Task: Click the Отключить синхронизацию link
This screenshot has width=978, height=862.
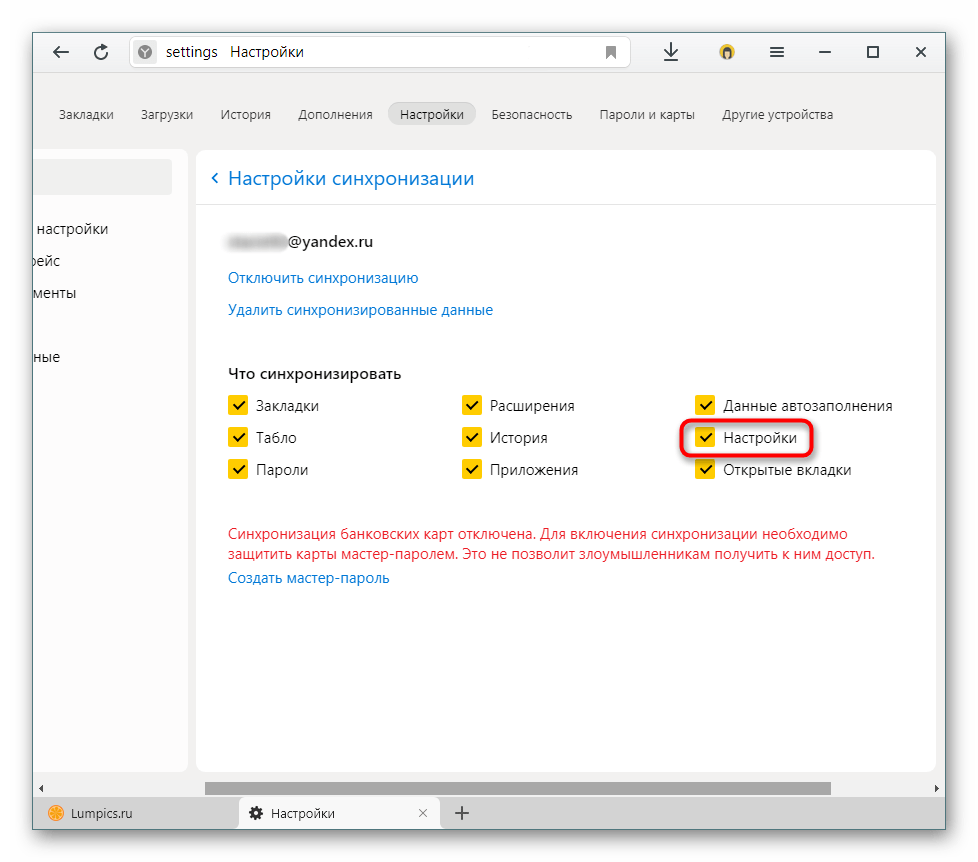Action: [x=323, y=278]
